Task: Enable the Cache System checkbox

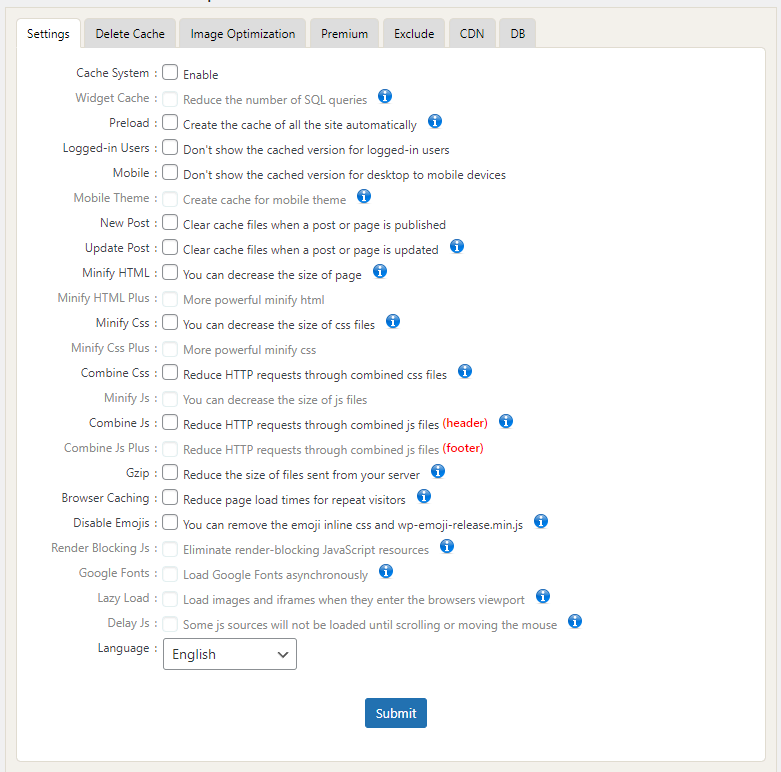Action: [x=170, y=73]
